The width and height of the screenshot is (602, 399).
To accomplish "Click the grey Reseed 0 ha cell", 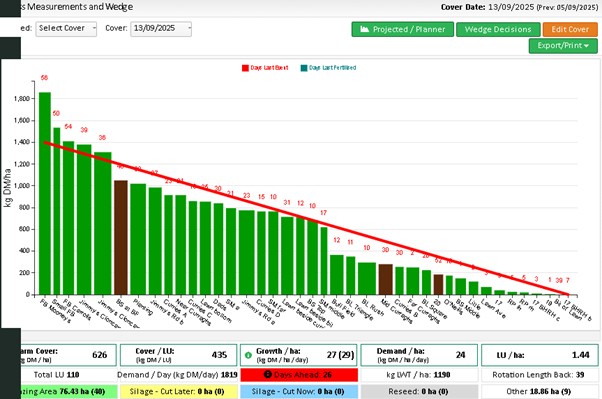I will 419,392.
